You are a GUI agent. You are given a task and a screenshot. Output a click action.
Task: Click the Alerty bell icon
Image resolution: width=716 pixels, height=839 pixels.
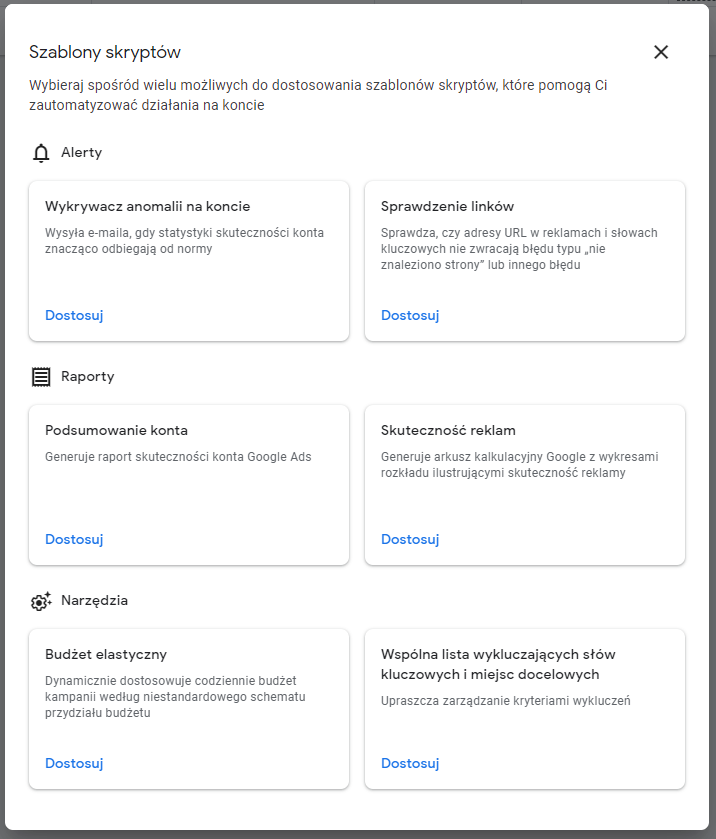[x=41, y=153]
